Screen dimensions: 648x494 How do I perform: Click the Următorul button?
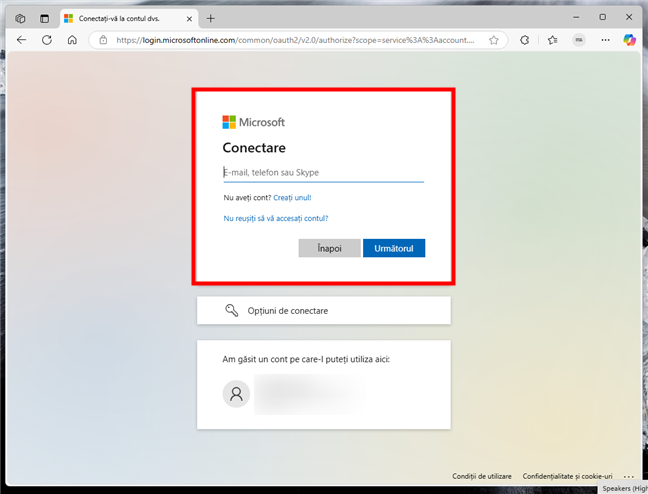click(394, 248)
